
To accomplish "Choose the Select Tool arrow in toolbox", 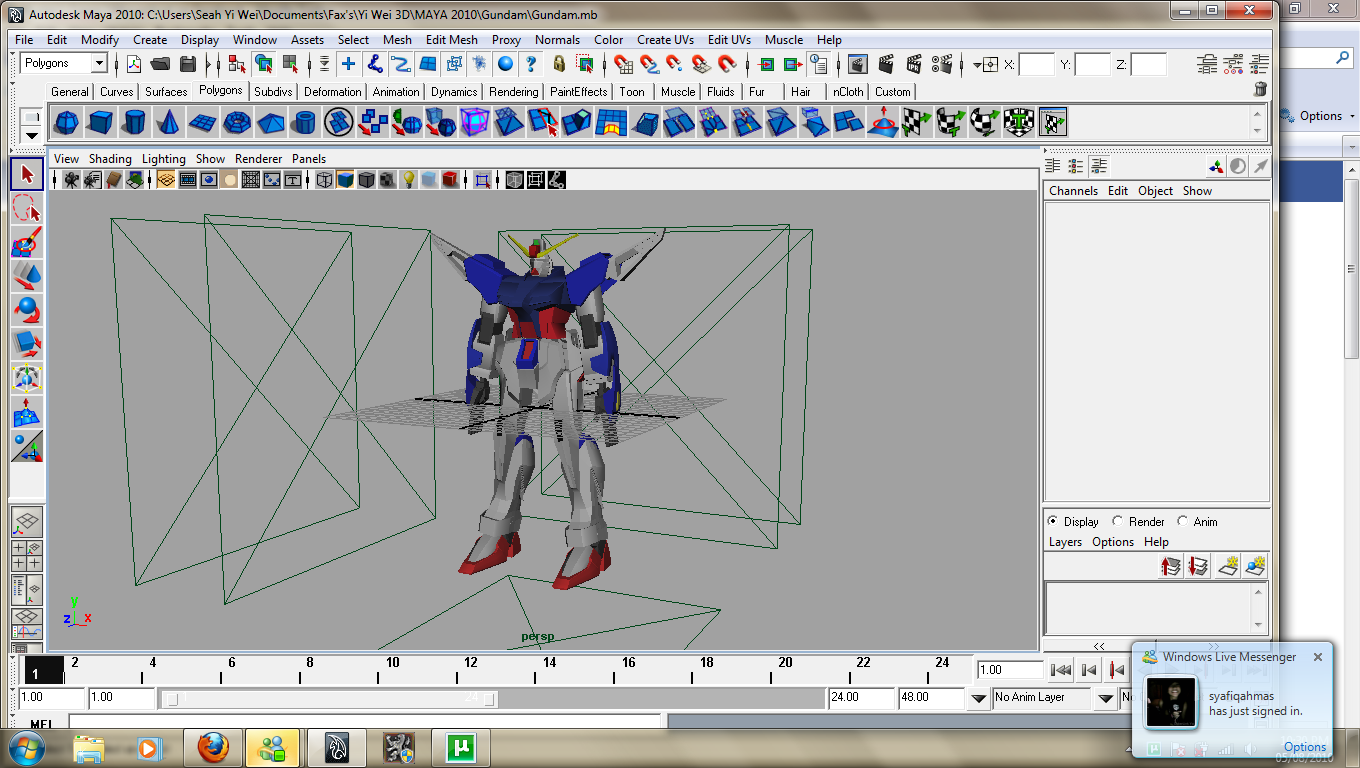I will pos(27,174).
